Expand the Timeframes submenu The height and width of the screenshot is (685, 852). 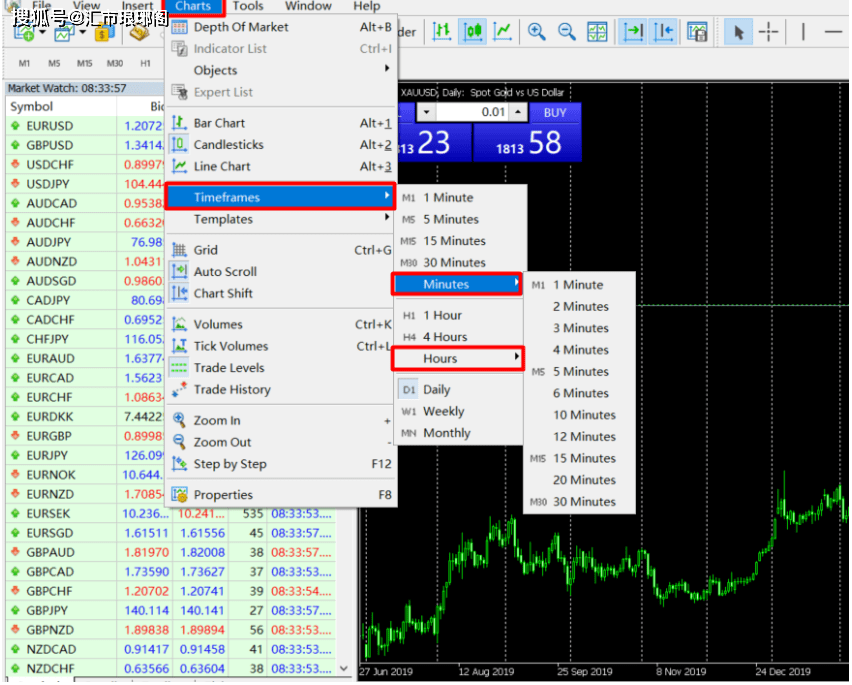[281, 197]
